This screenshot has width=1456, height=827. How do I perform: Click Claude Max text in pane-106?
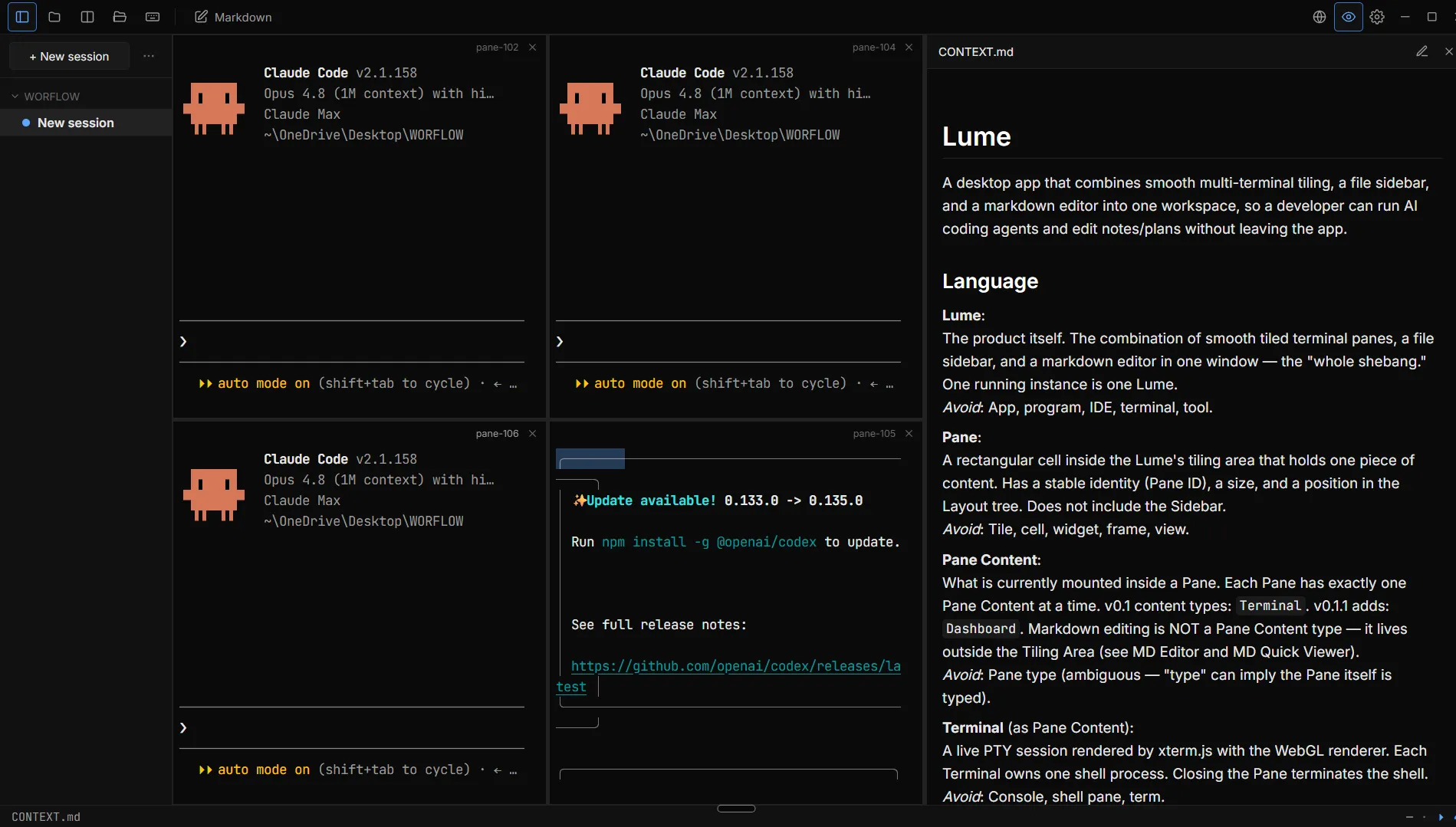[302, 500]
